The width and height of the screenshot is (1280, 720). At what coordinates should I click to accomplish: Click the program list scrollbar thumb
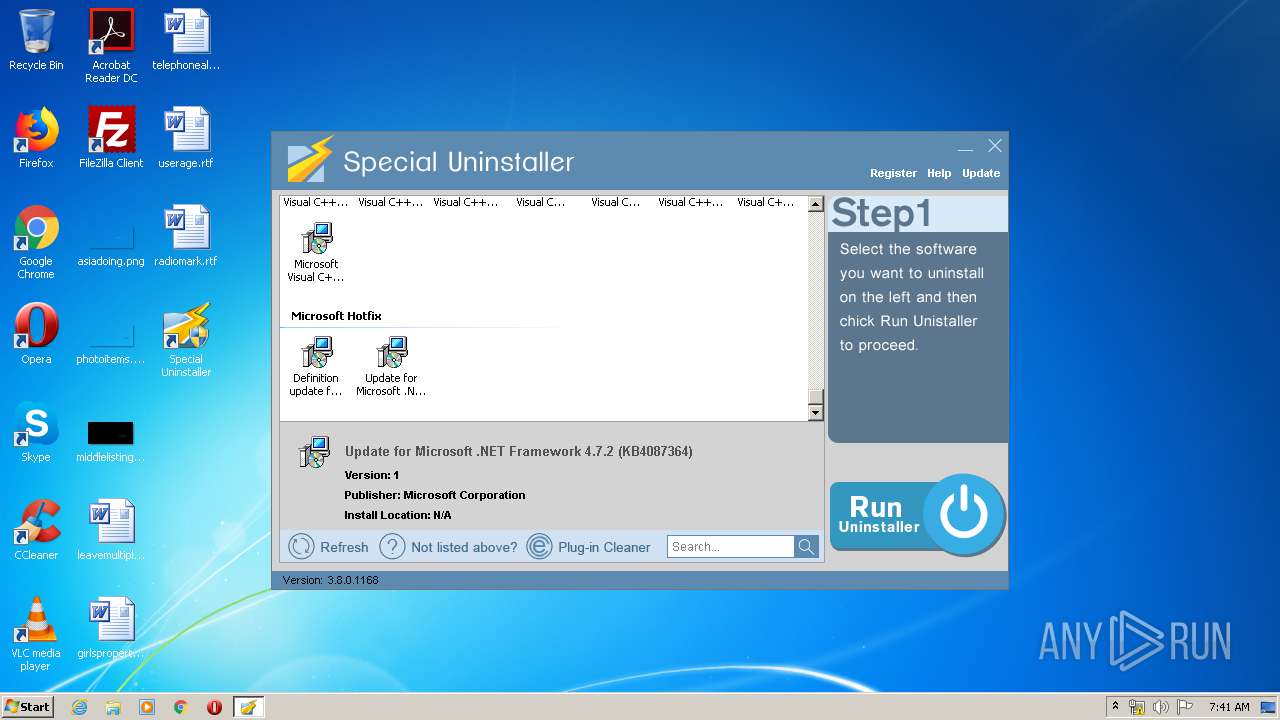(x=815, y=396)
